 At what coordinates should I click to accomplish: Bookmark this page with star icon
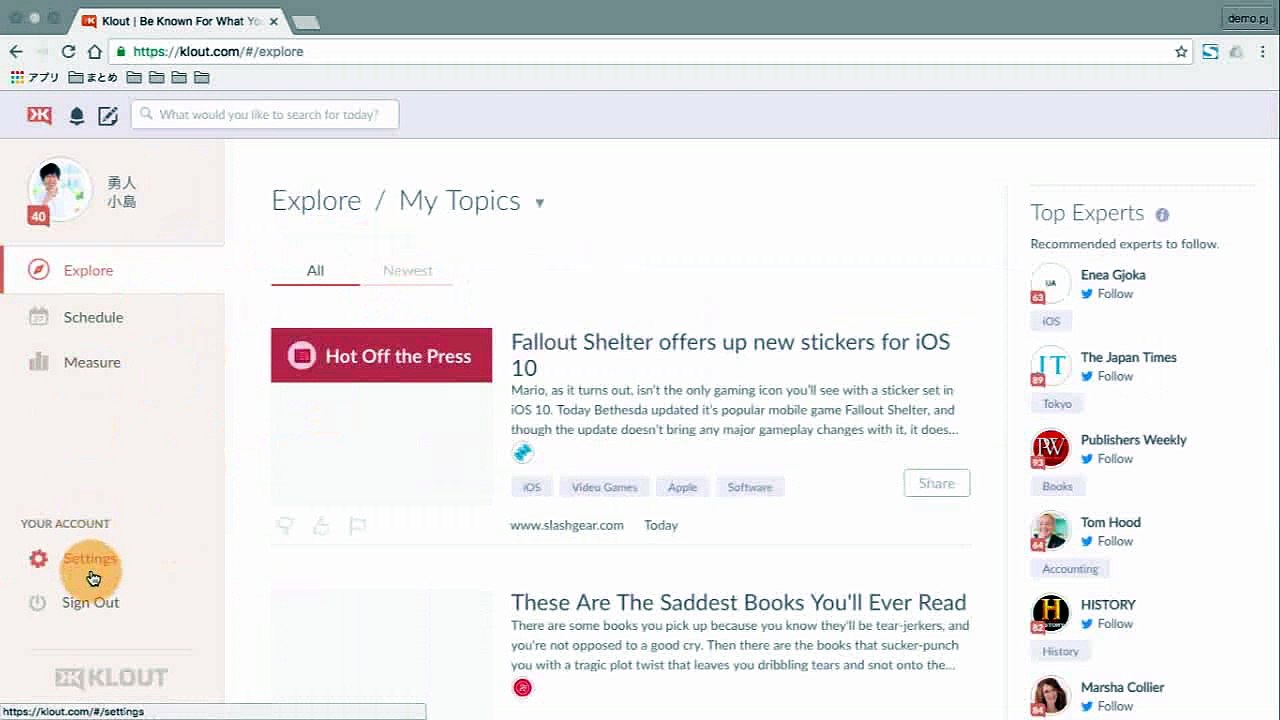pos(1181,51)
